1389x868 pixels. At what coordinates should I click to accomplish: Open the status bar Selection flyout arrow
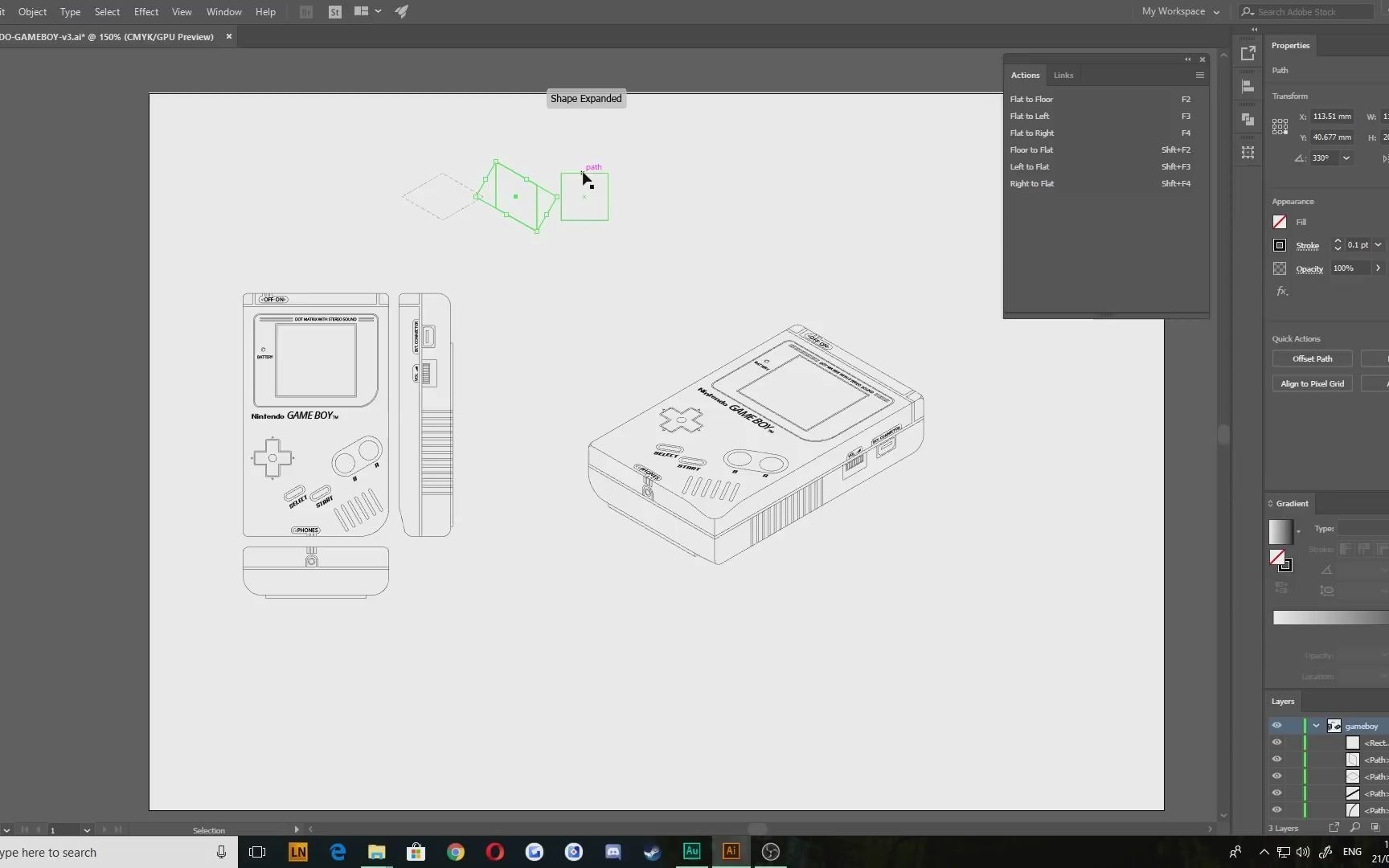pyautogui.click(x=297, y=829)
